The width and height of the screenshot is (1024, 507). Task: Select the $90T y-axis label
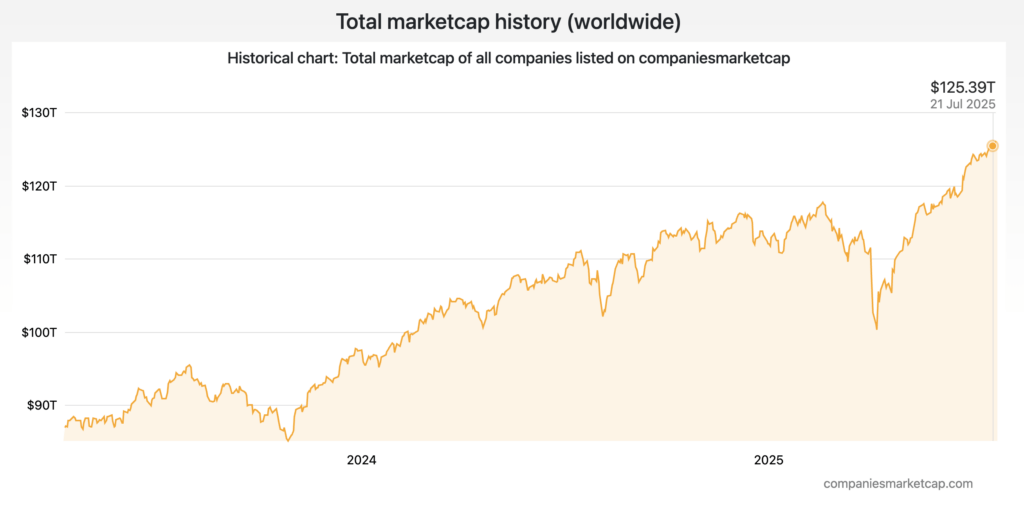[41, 405]
